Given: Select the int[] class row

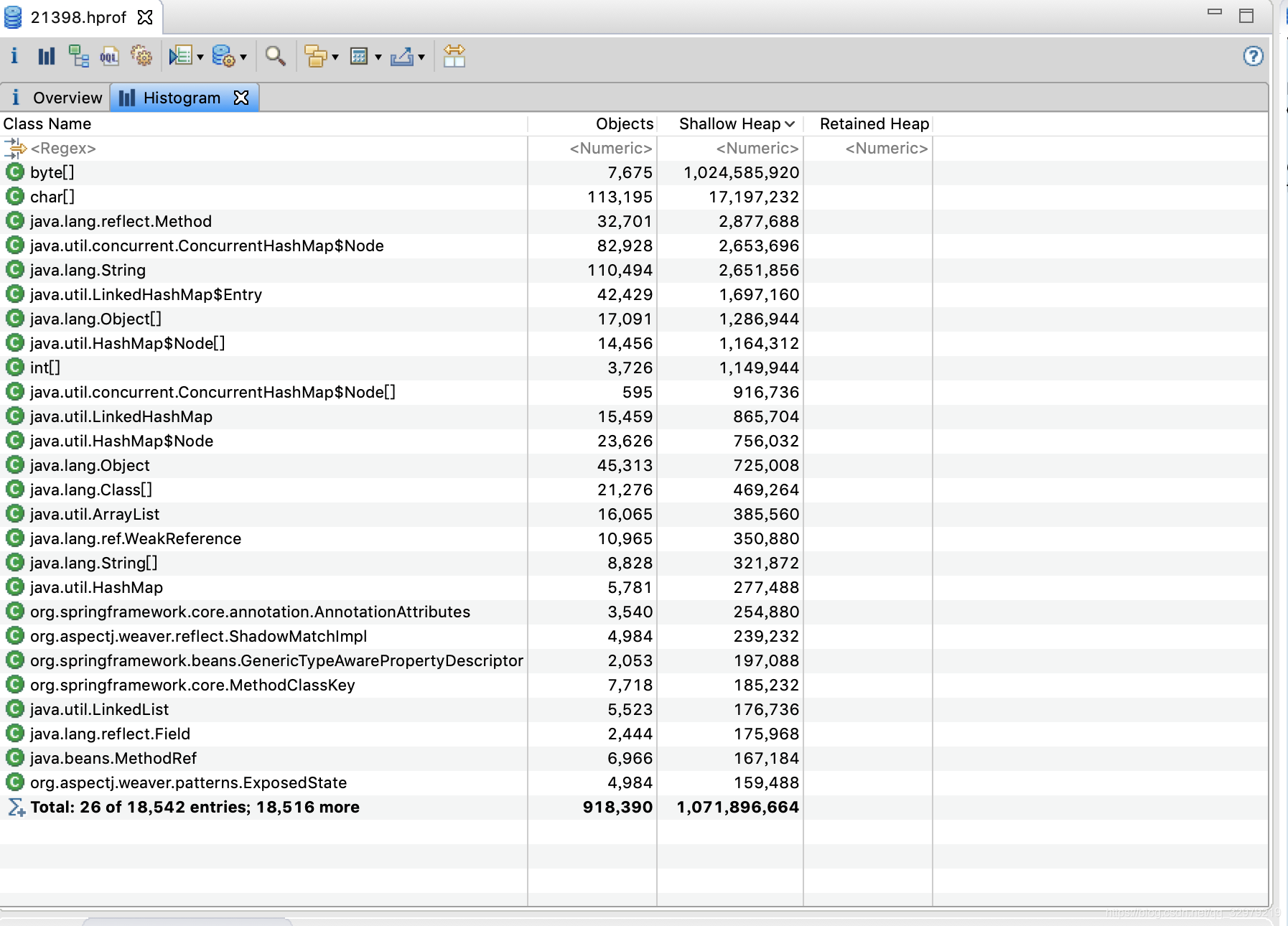Looking at the screenshot, I should (634, 368).
